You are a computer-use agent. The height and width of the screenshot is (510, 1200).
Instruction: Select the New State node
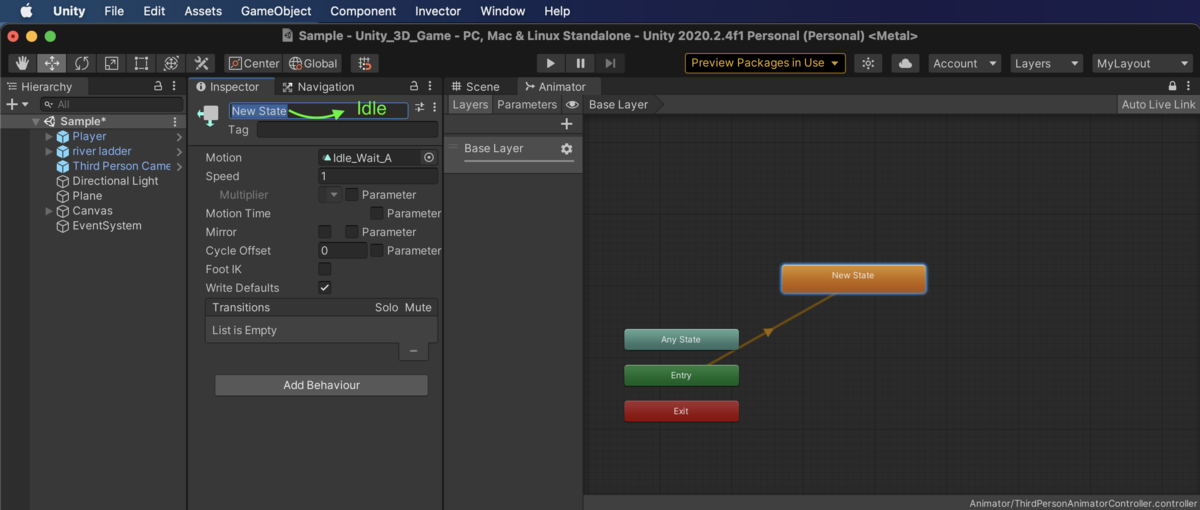coord(853,279)
